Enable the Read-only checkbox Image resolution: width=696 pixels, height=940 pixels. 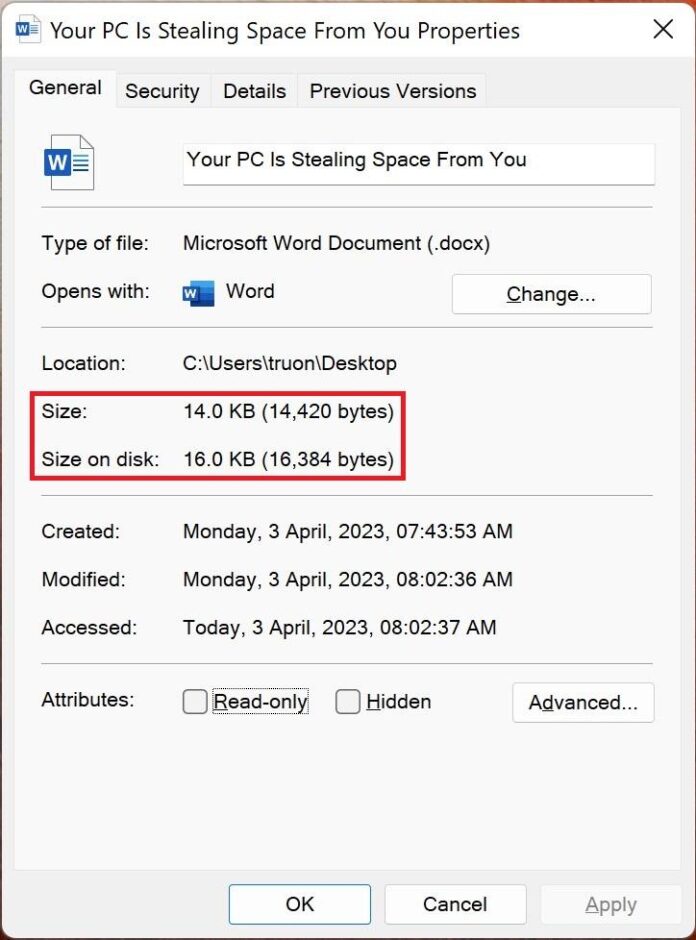tap(195, 703)
